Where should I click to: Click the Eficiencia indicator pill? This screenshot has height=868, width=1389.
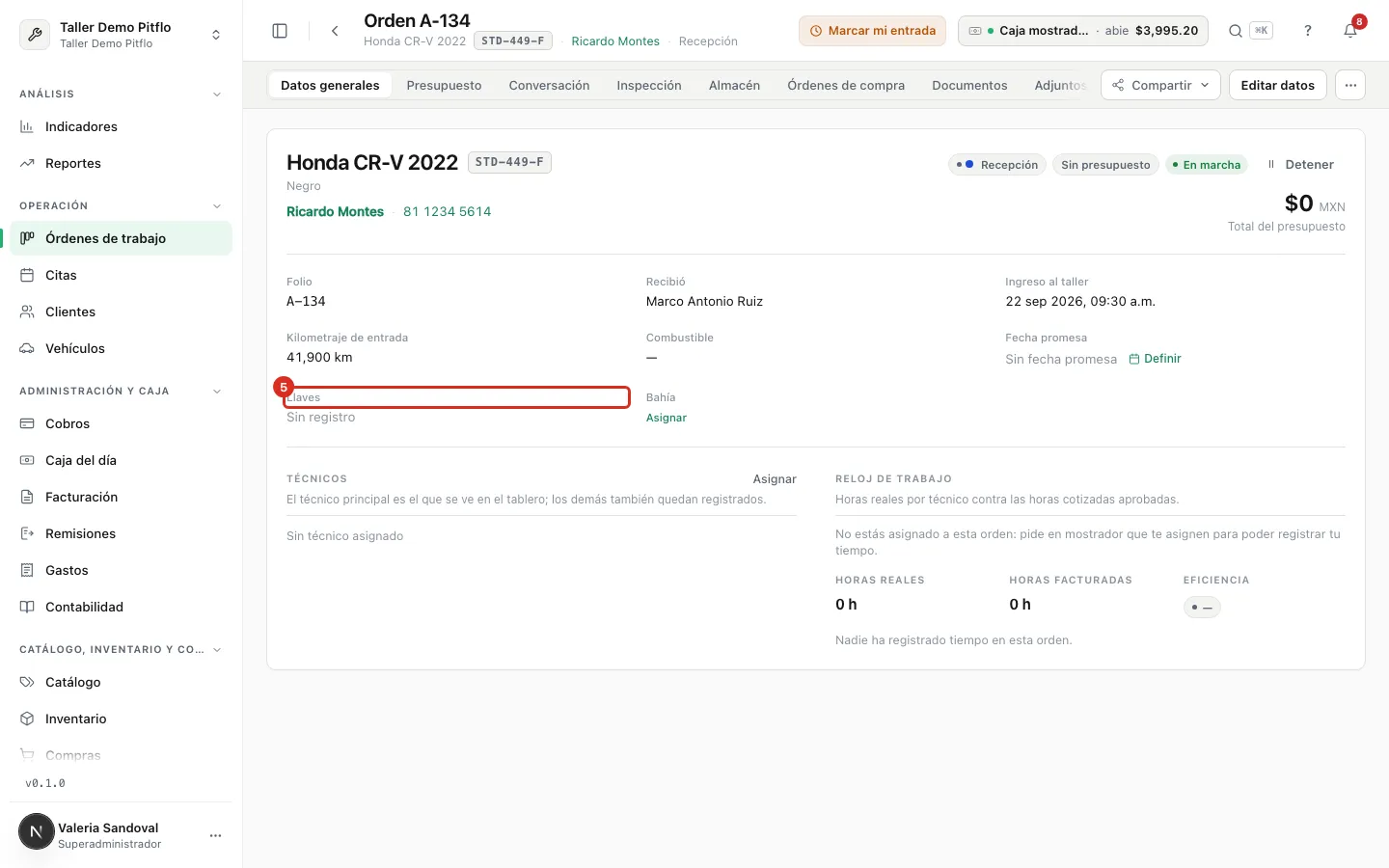point(1202,608)
